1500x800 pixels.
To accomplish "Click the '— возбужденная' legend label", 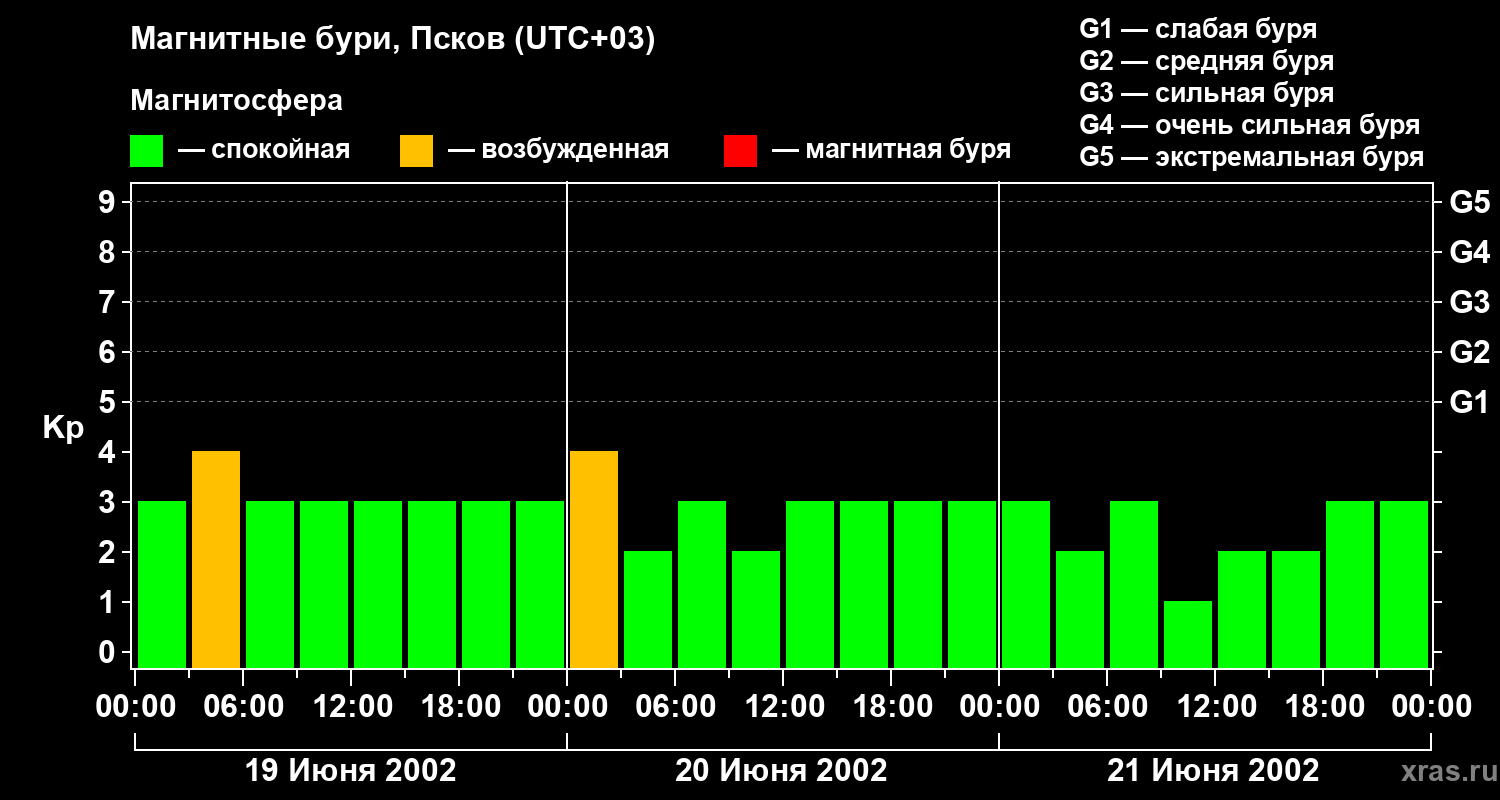I will click(x=558, y=150).
